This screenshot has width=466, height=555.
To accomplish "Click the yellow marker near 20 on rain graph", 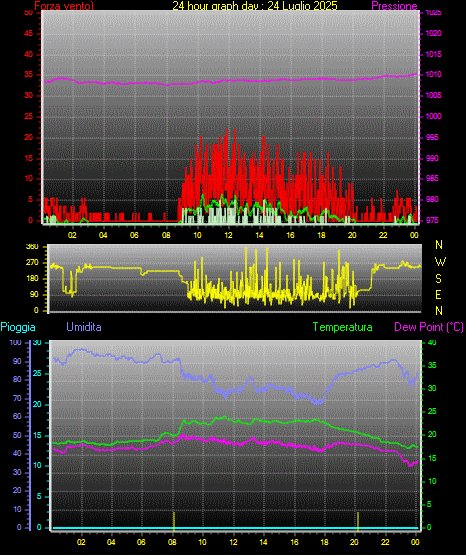I will (358, 521).
